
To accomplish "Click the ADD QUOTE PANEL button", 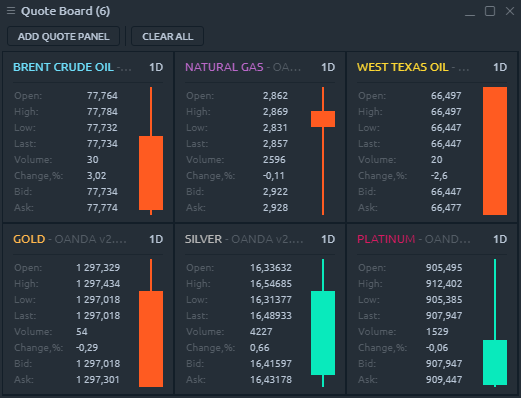I will pos(64,36).
